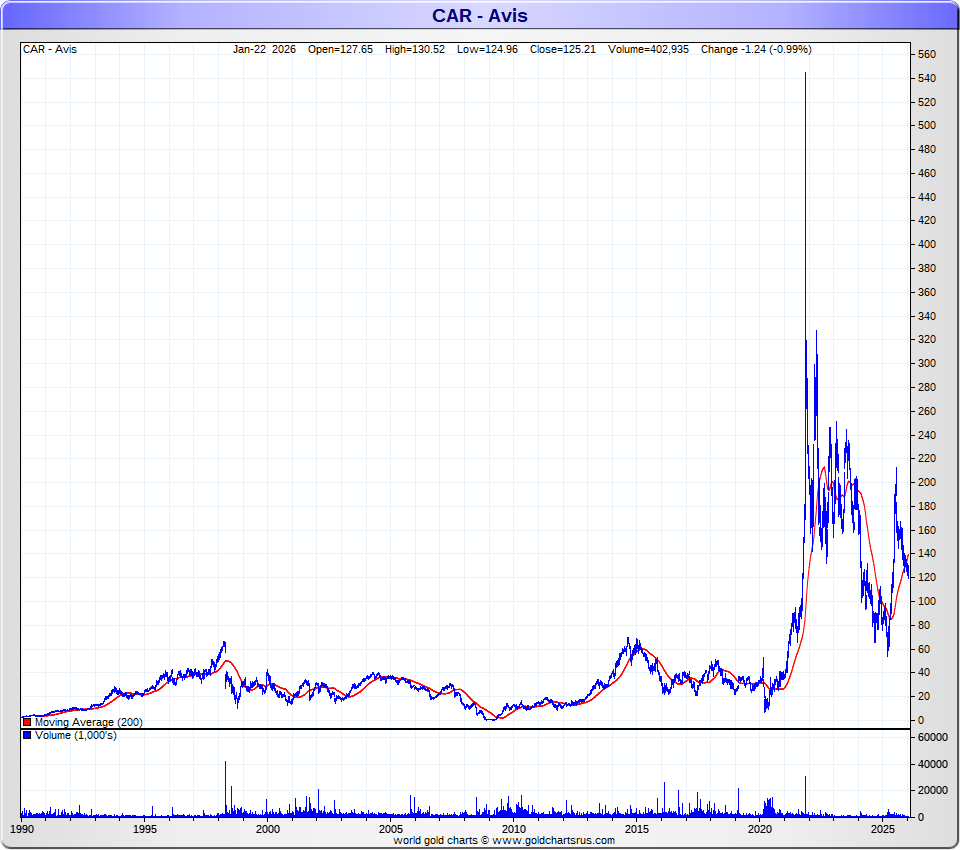Click the 'Change -1.24 (-0.99%)' text
Viewport: 960px width, 850px height.
(756, 49)
